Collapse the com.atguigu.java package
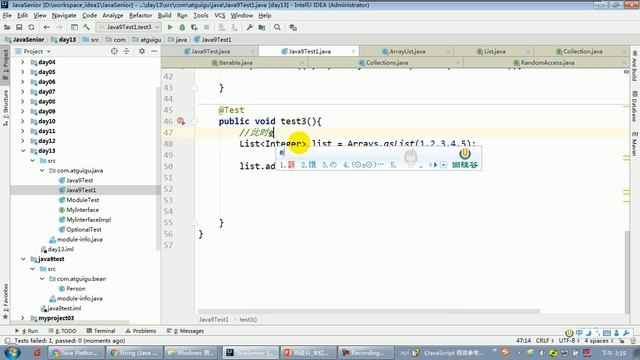This screenshot has height=360, width=640. point(42,170)
